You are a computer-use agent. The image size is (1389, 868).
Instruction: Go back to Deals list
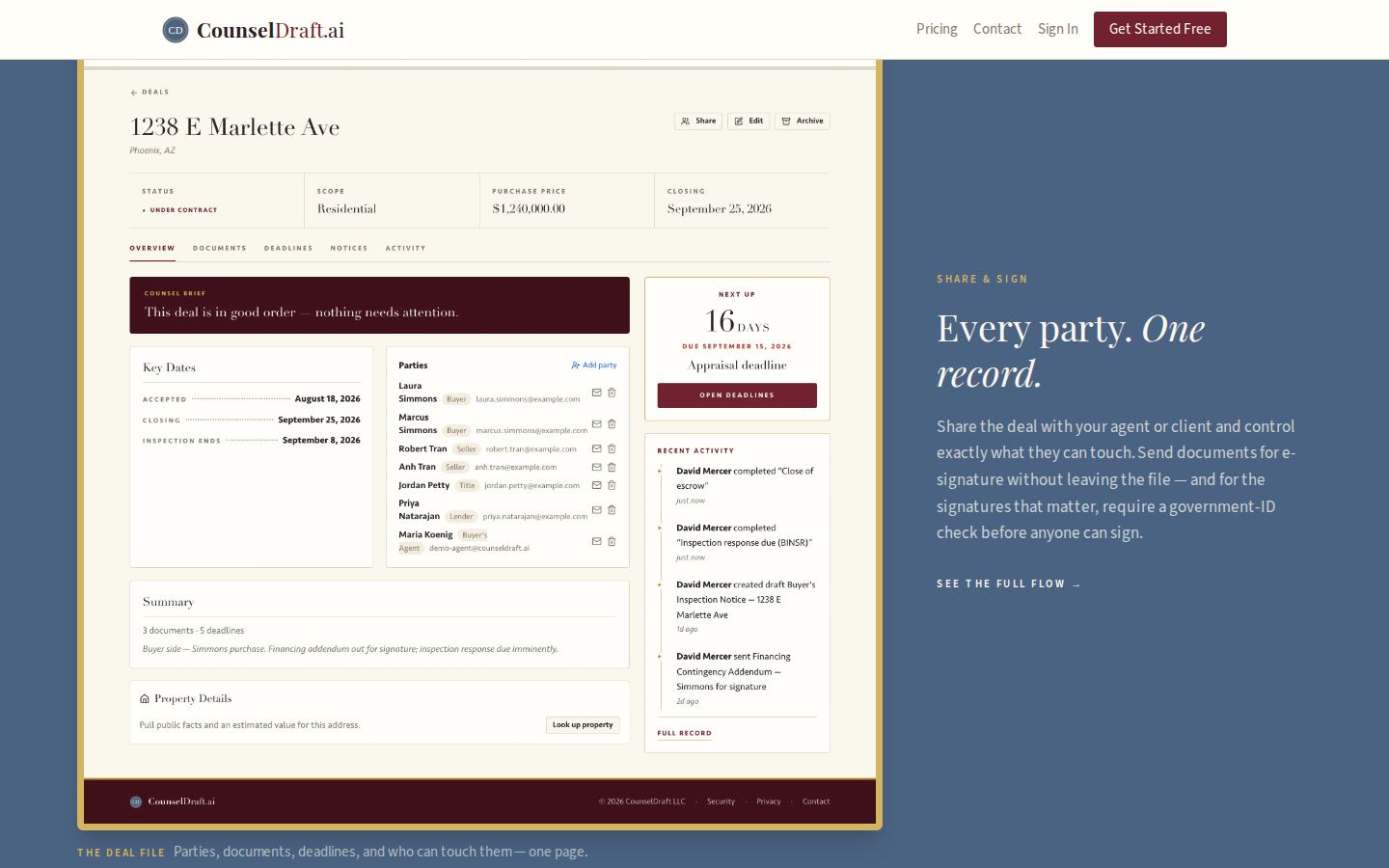[150, 93]
